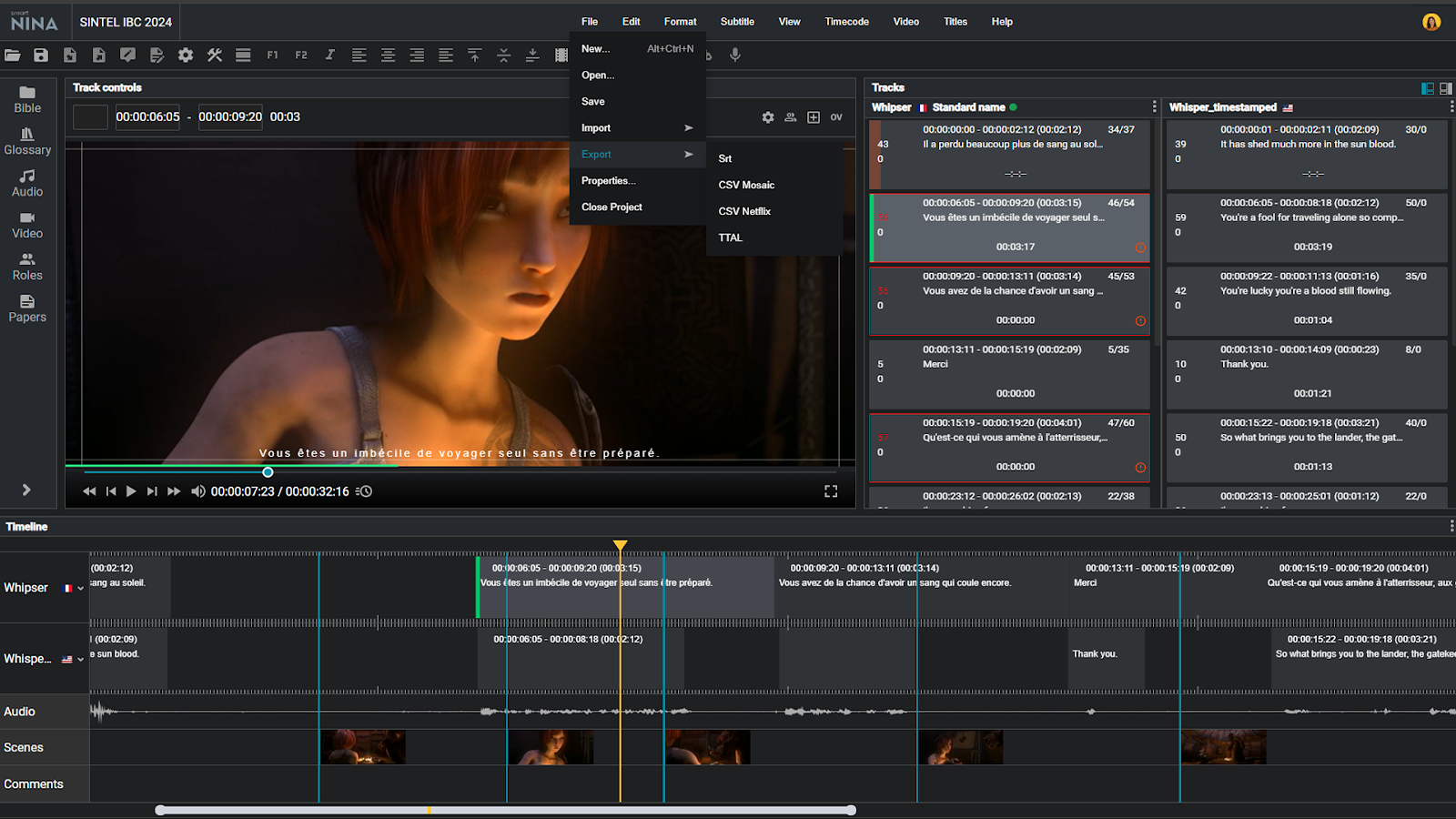Screen dimensions: 1456x819
Task: Mute the video player volume
Action: click(197, 491)
